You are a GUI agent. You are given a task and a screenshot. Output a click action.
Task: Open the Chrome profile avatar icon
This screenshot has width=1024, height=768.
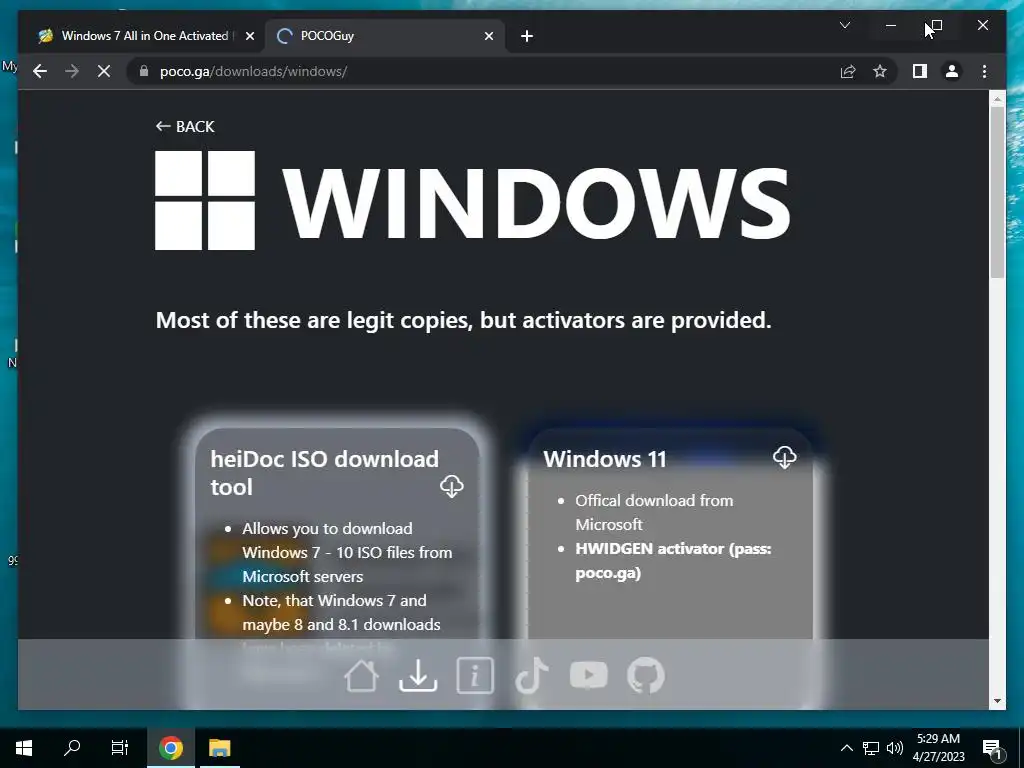(952, 71)
